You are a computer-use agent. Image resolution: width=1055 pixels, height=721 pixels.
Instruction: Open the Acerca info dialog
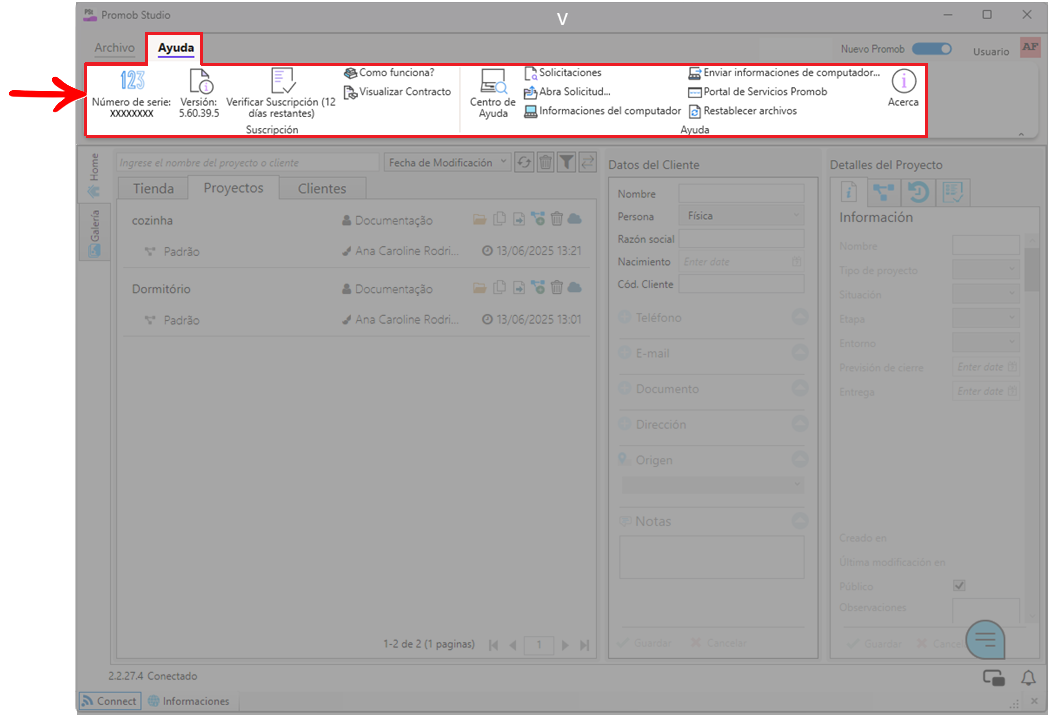pos(903,88)
